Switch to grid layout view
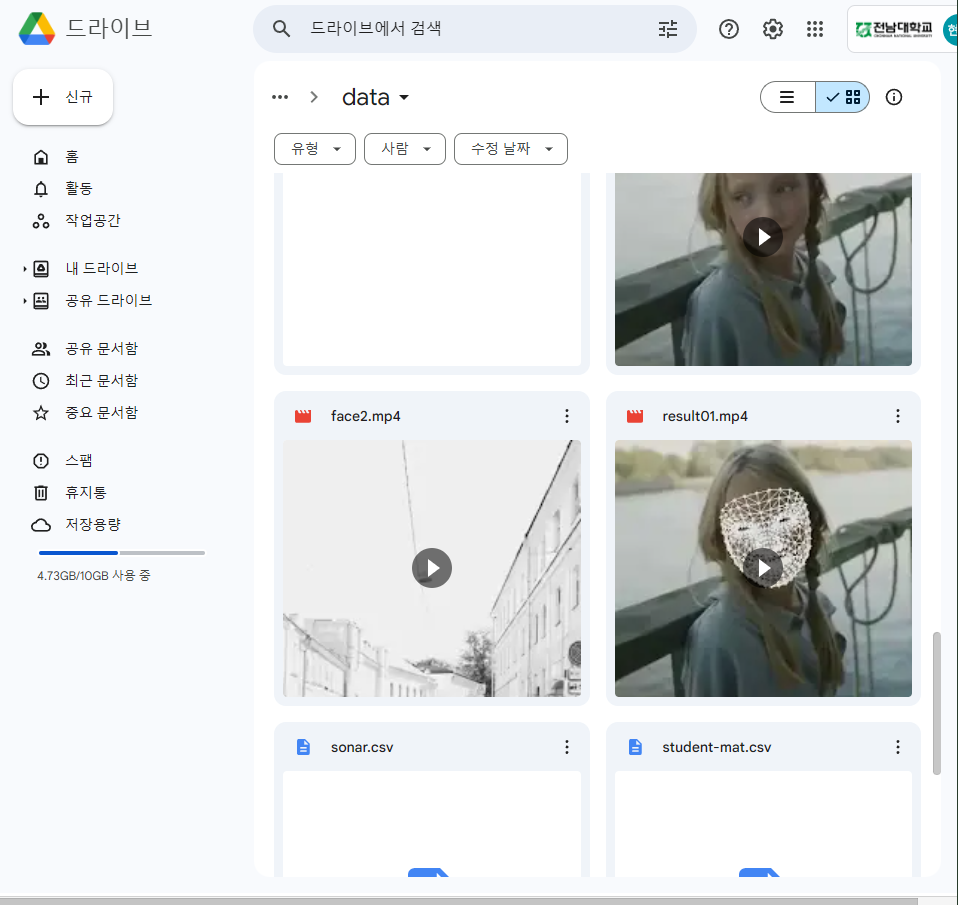 843,97
